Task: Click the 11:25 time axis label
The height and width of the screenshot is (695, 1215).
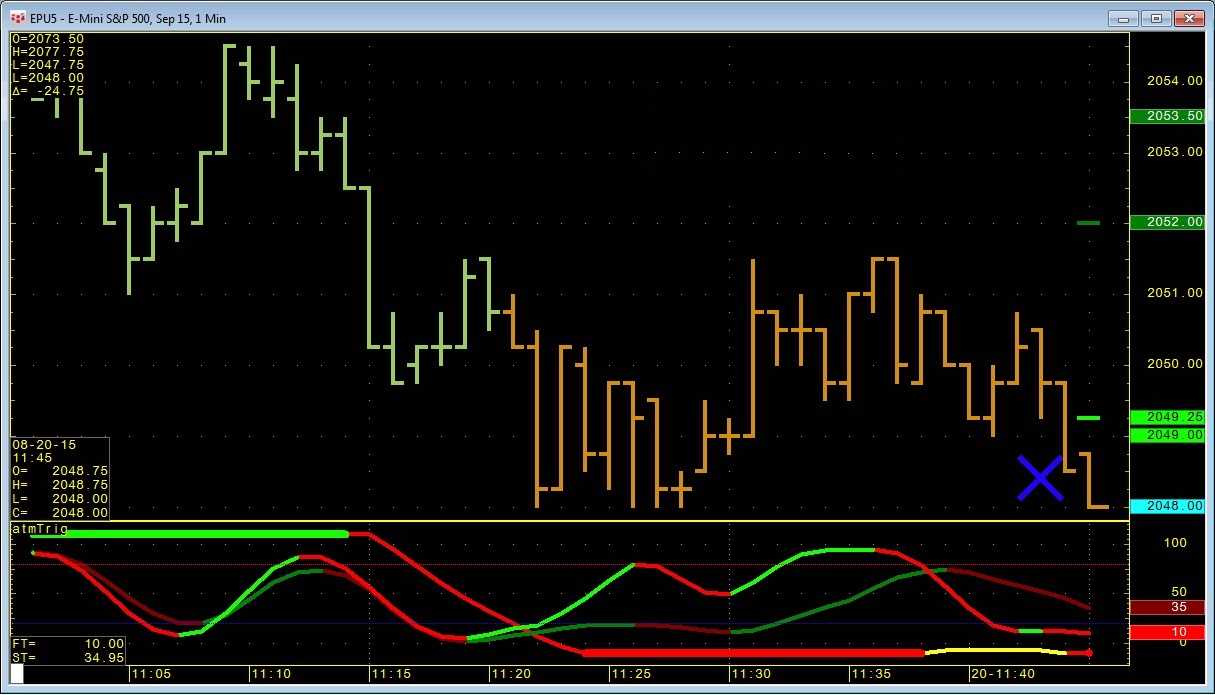Action: (x=631, y=675)
